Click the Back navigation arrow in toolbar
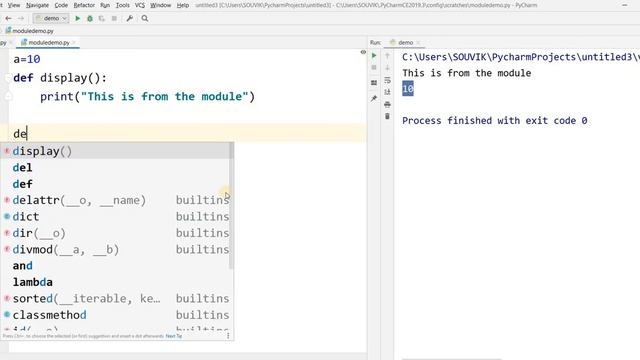 (x=8, y=18)
